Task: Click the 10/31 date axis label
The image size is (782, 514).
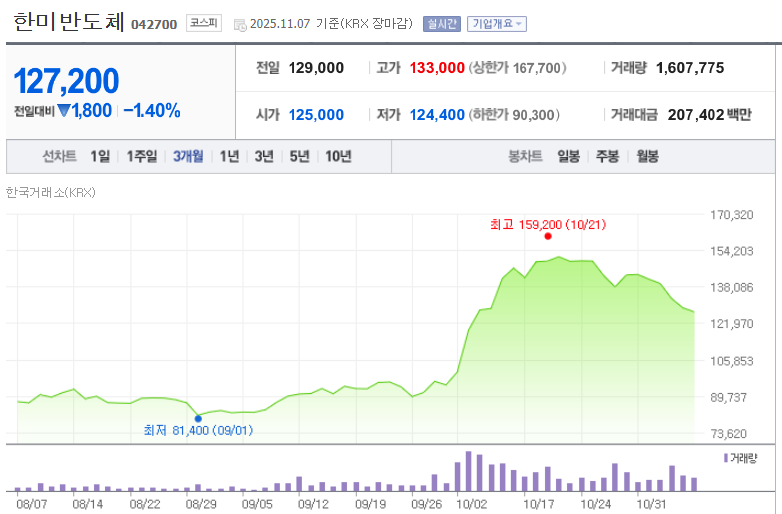Action: [x=651, y=504]
